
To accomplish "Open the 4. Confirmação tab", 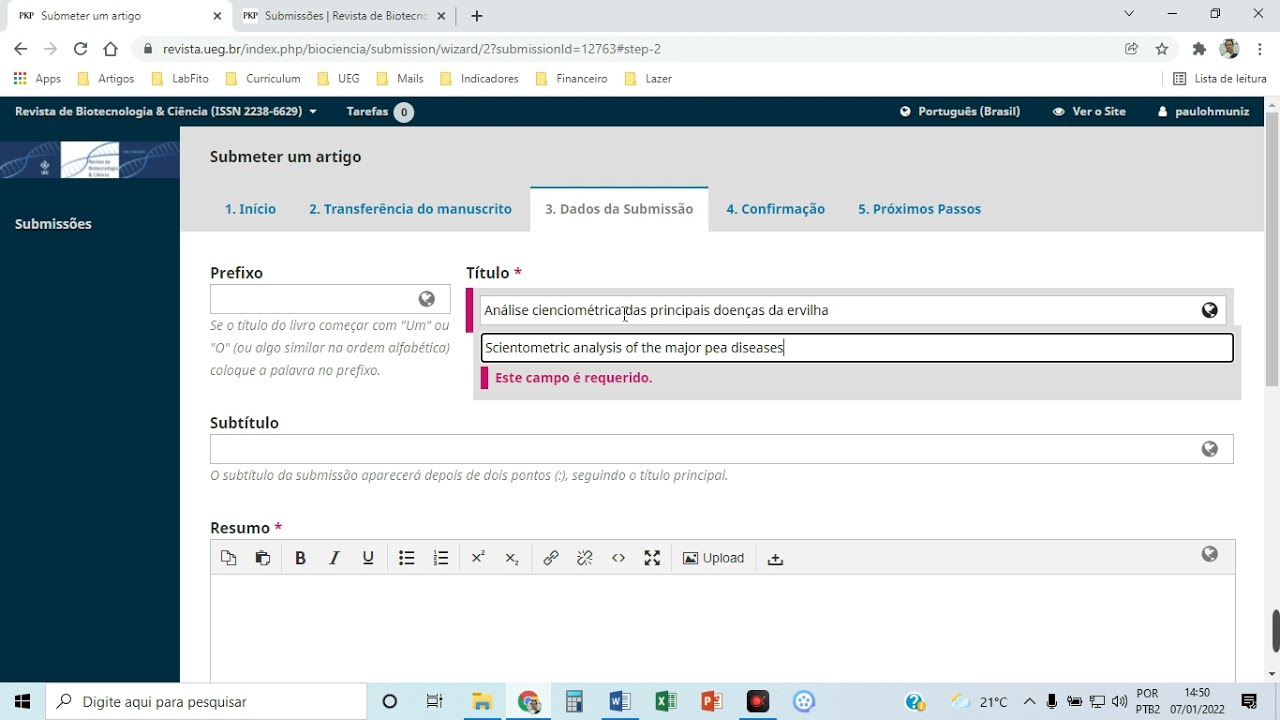I will pyautogui.click(x=775, y=209).
